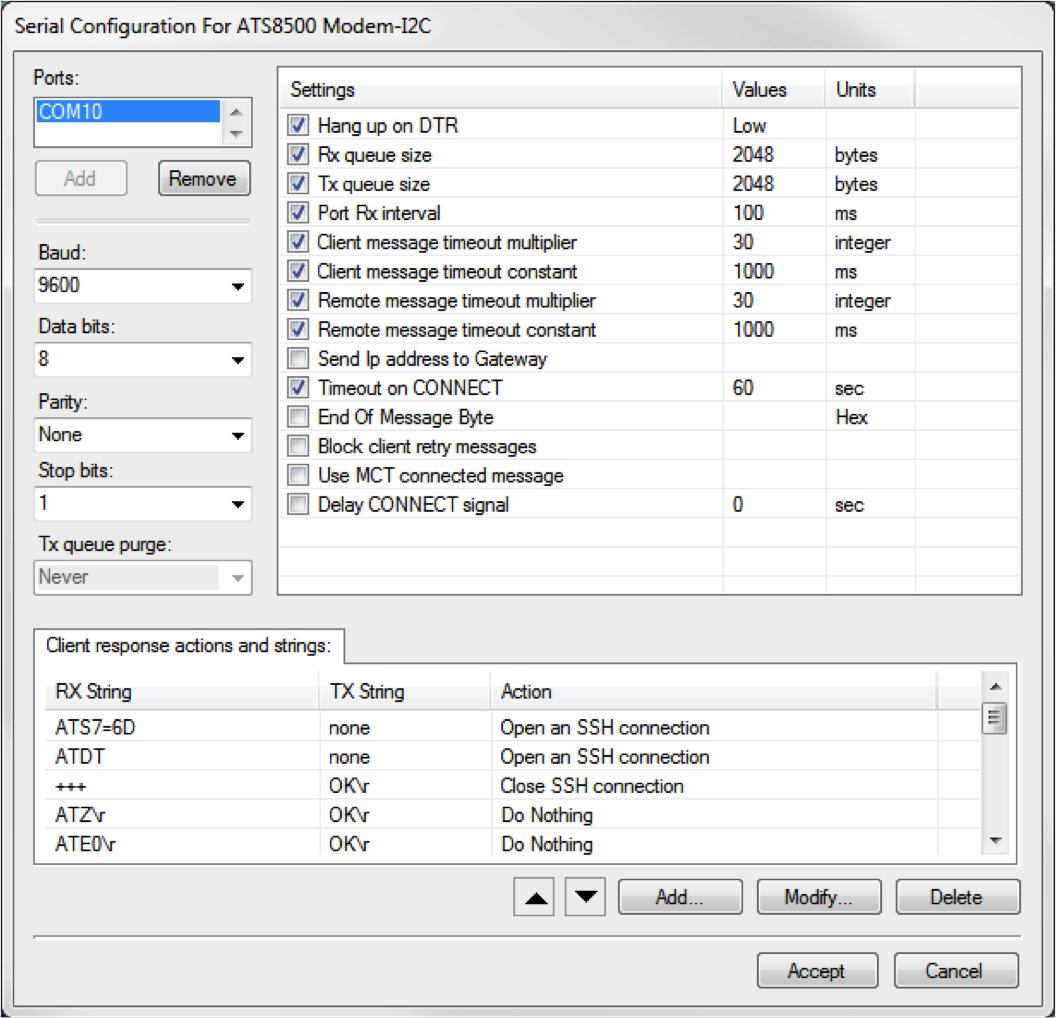
Task: Click response list scroll-down arrow
Action: [994, 841]
